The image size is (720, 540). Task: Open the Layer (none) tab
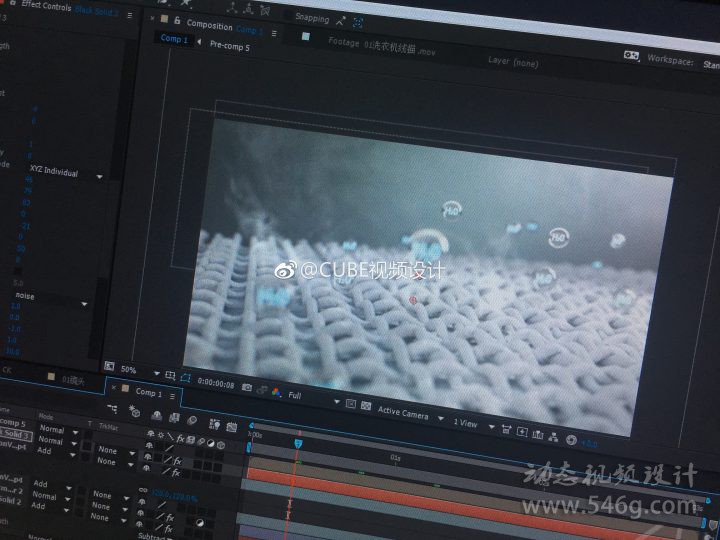point(513,62)
